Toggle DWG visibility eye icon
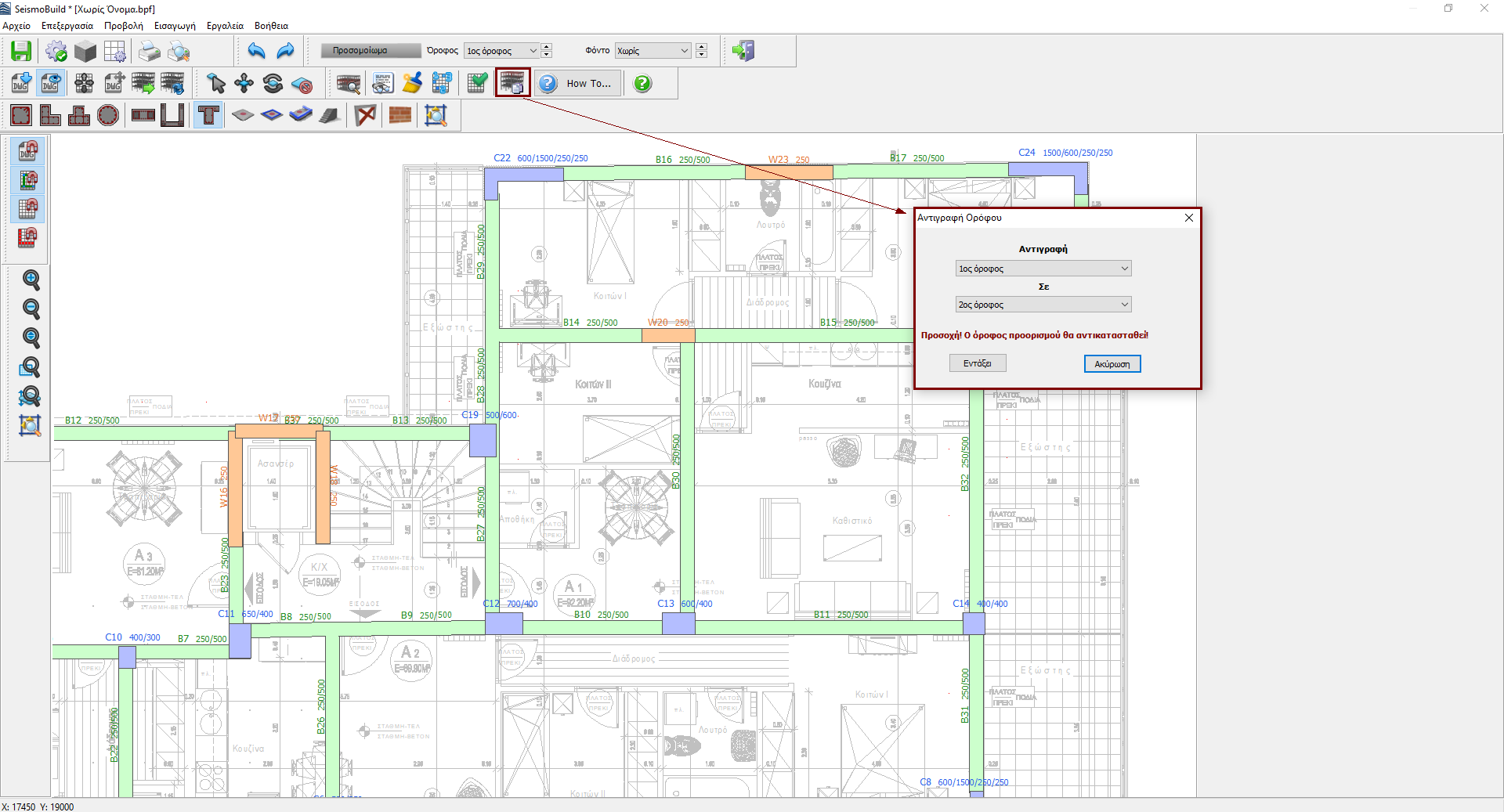The image size is (1504, 812). pos(51,83)
